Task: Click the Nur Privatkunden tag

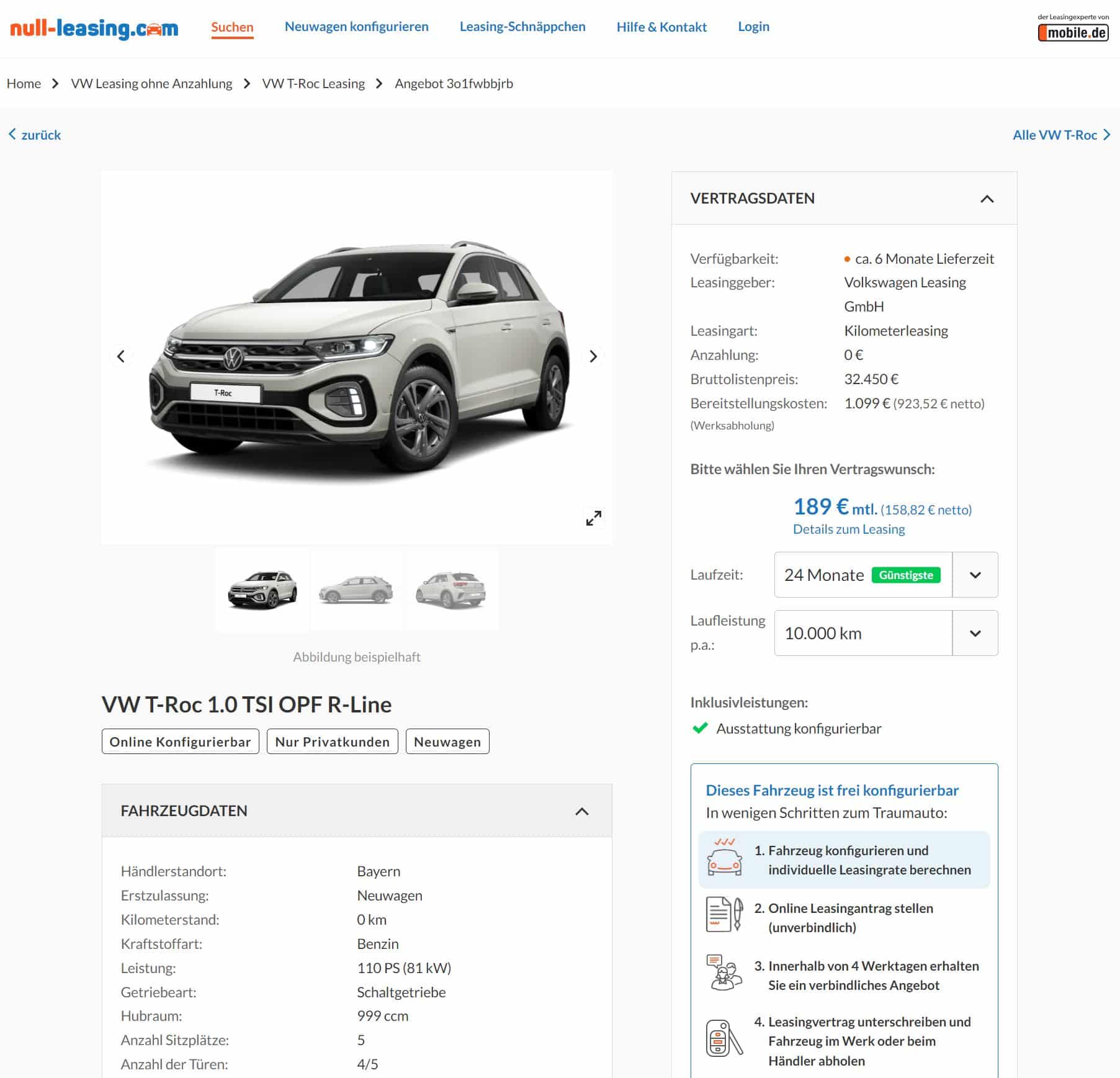Action: pos(332,742)
